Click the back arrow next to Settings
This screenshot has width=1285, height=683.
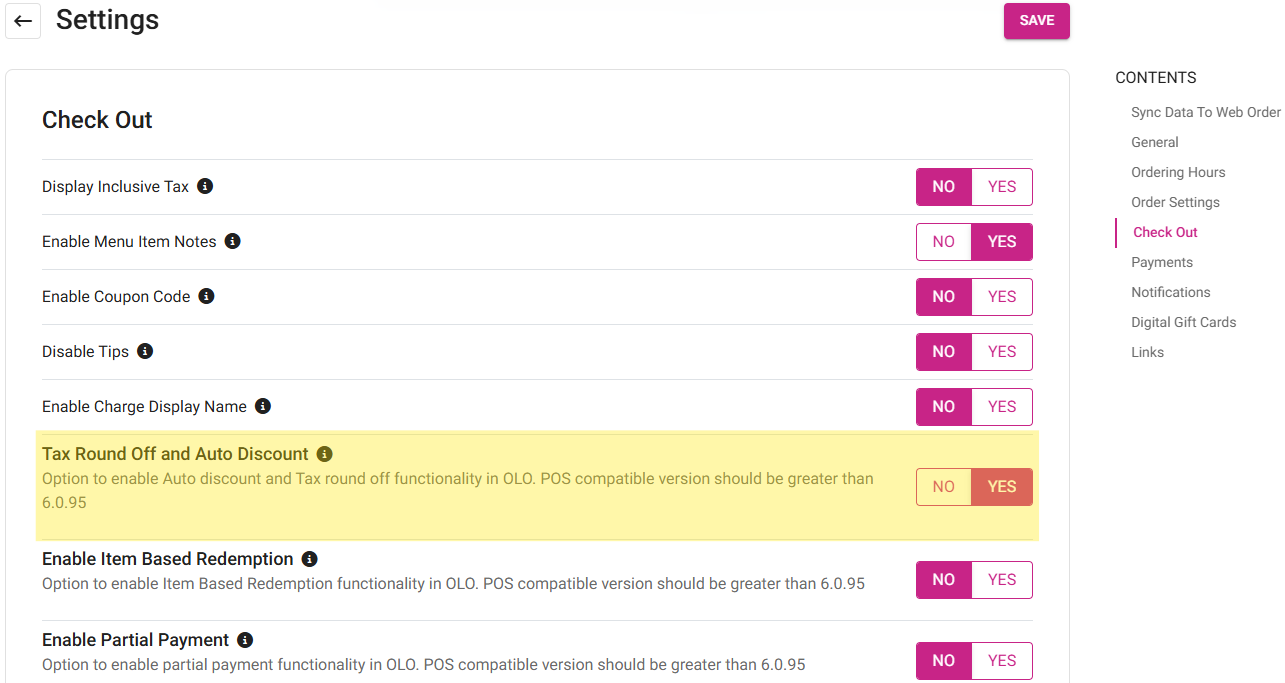coord(23,21)
